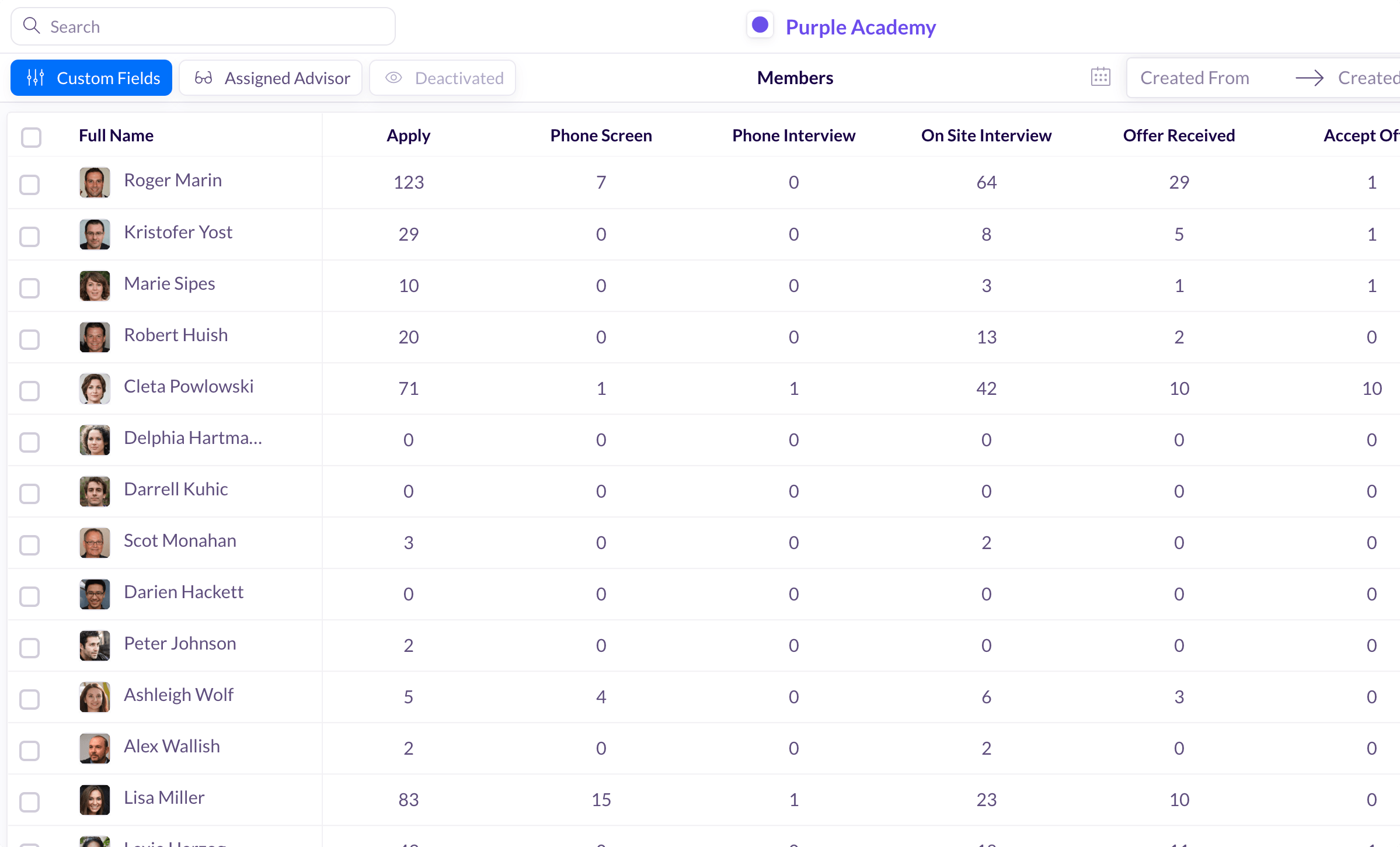The image size is (1400, 847).
Task: Open the calendar icon near Created From
Action: [1100, 77]
